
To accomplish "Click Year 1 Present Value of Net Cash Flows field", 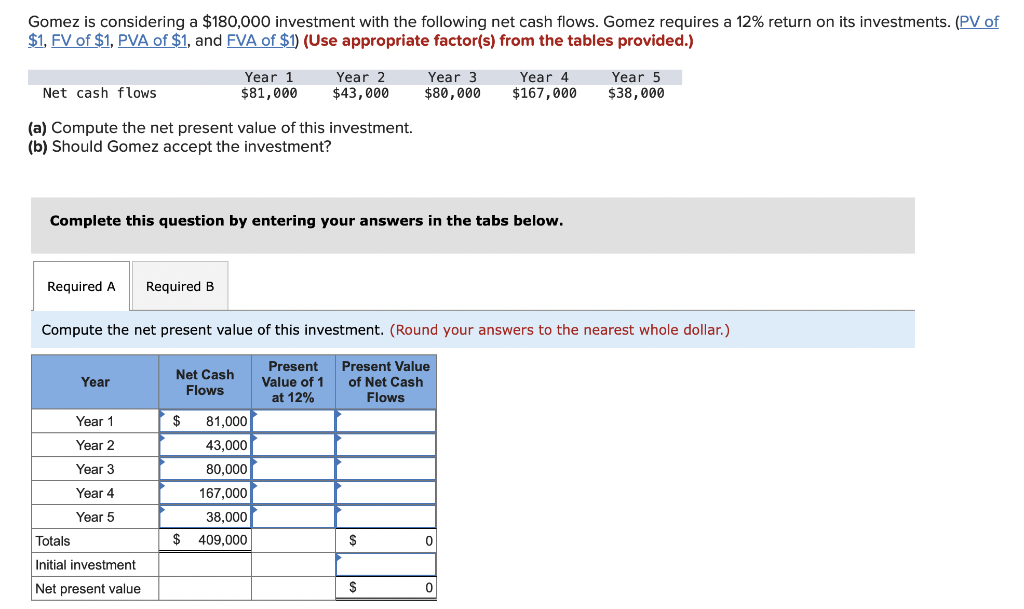I will (x=386, y=421).
